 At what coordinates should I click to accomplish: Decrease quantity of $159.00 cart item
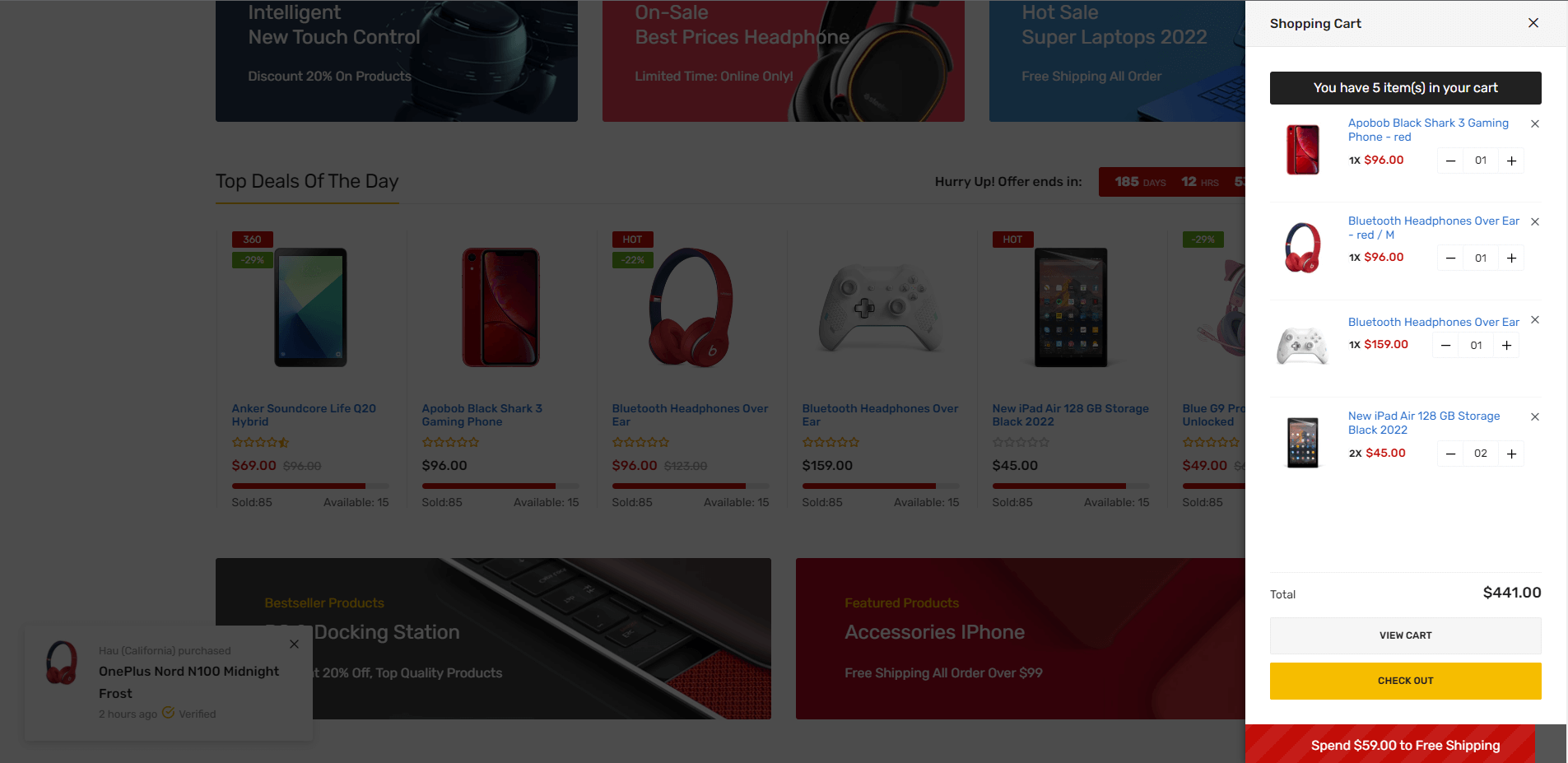[x=1445, y=346]
